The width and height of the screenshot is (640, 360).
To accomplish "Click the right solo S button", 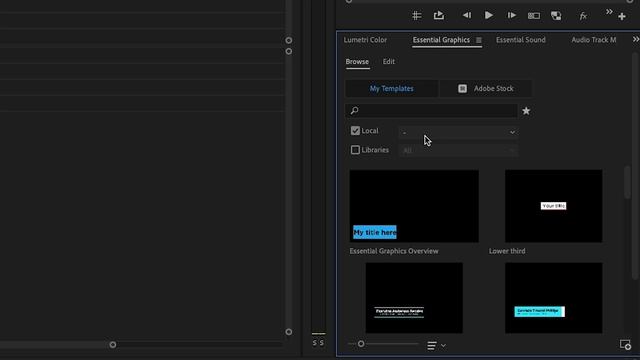I will [x=322, y=343].
